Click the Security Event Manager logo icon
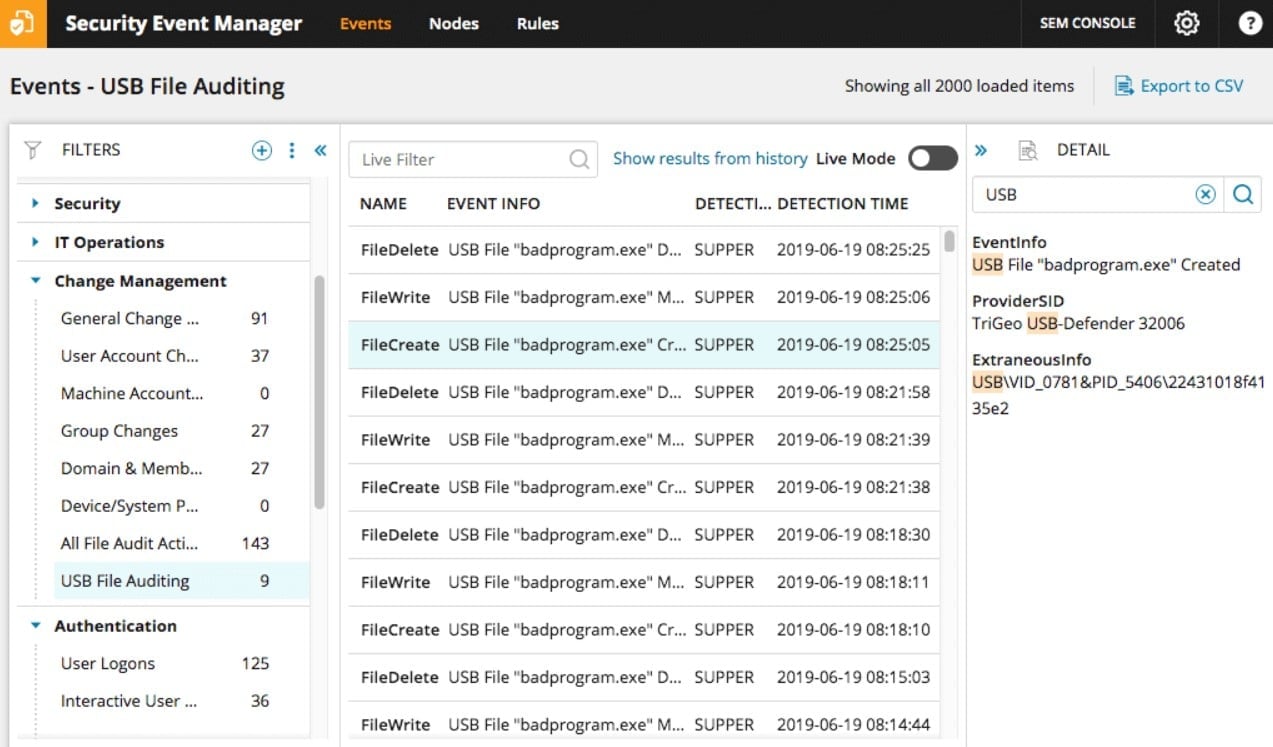The width and height of the screenshot is (1273, 747). pos(23,23)
